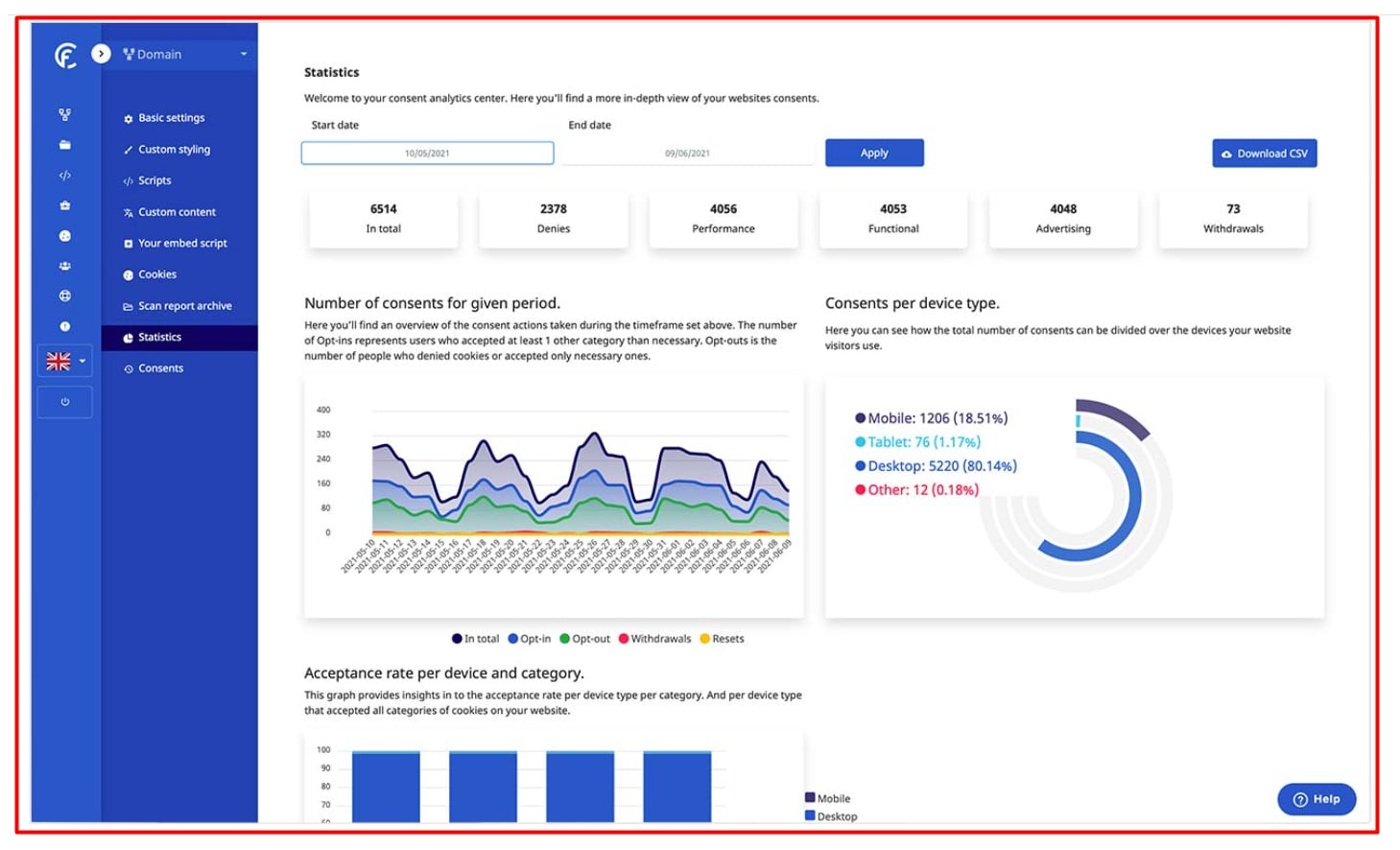Click the Statistics page heading
The image size is (1400, 850).
point(332,73)
